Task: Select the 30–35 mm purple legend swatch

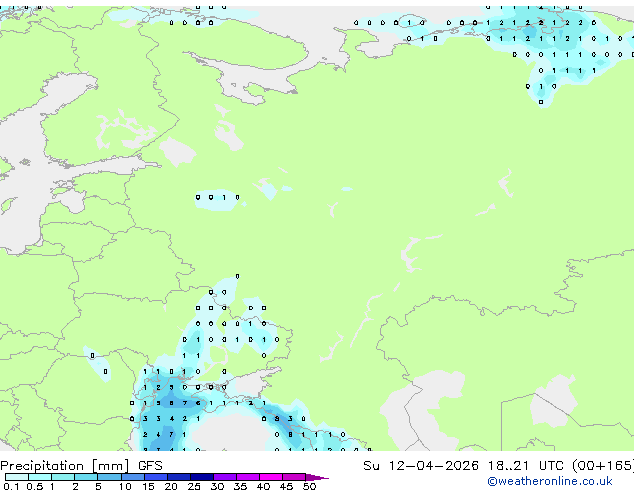Action: pyautogui.click(x=224, y=477)
